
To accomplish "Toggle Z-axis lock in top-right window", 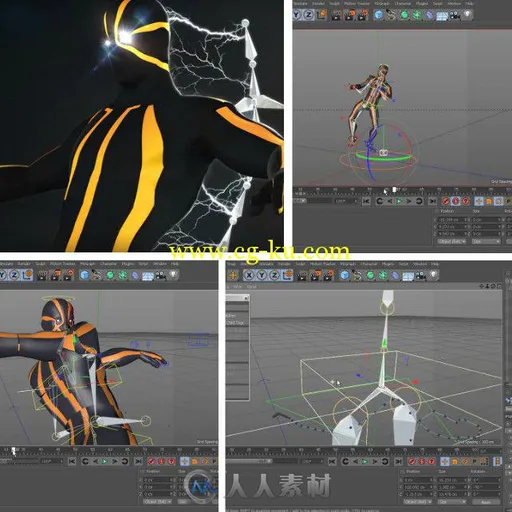I will click(309, 15).
